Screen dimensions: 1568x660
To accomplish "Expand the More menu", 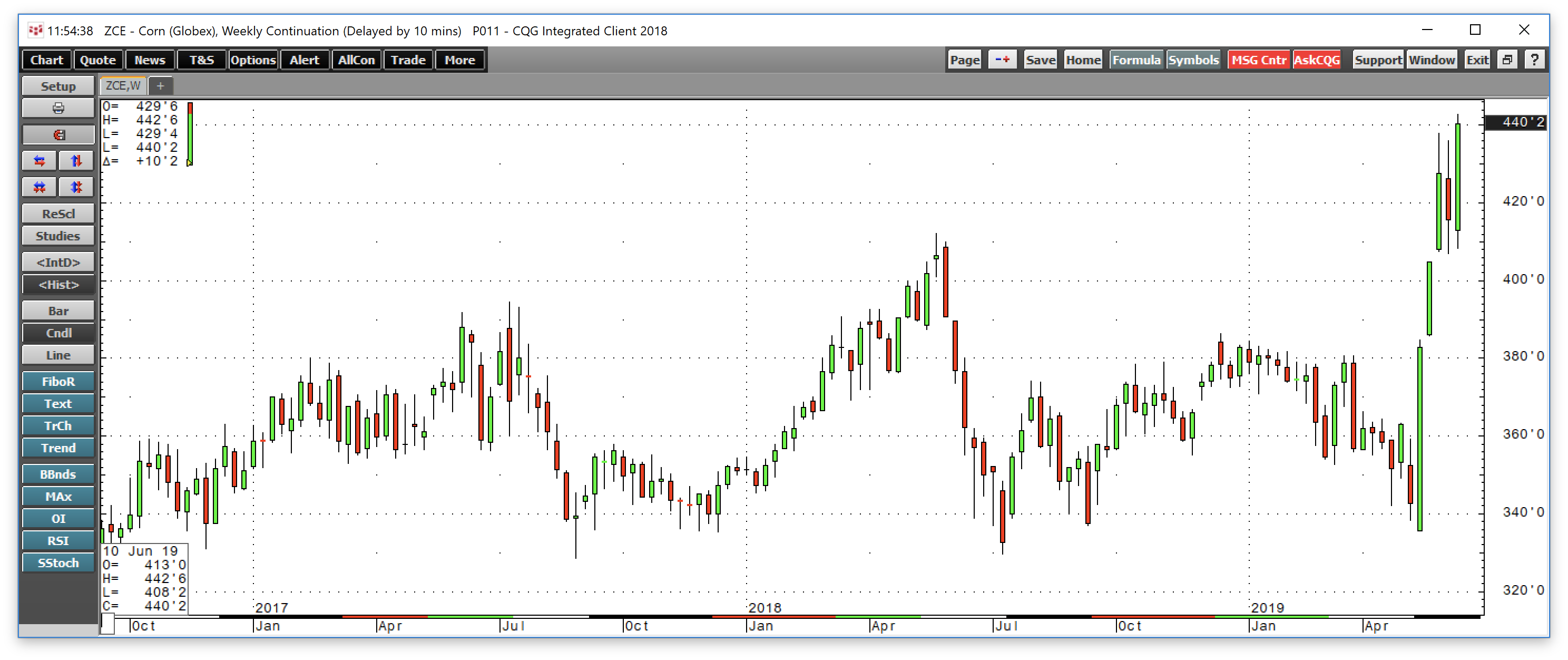I will click(459, 60).
